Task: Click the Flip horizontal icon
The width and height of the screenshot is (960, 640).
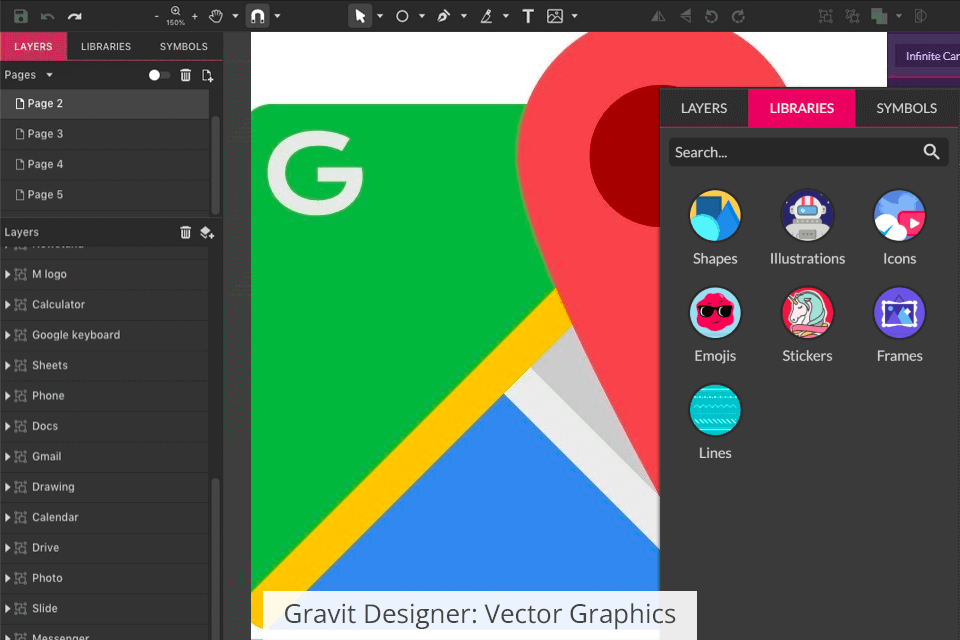Action: coord(658,17)
